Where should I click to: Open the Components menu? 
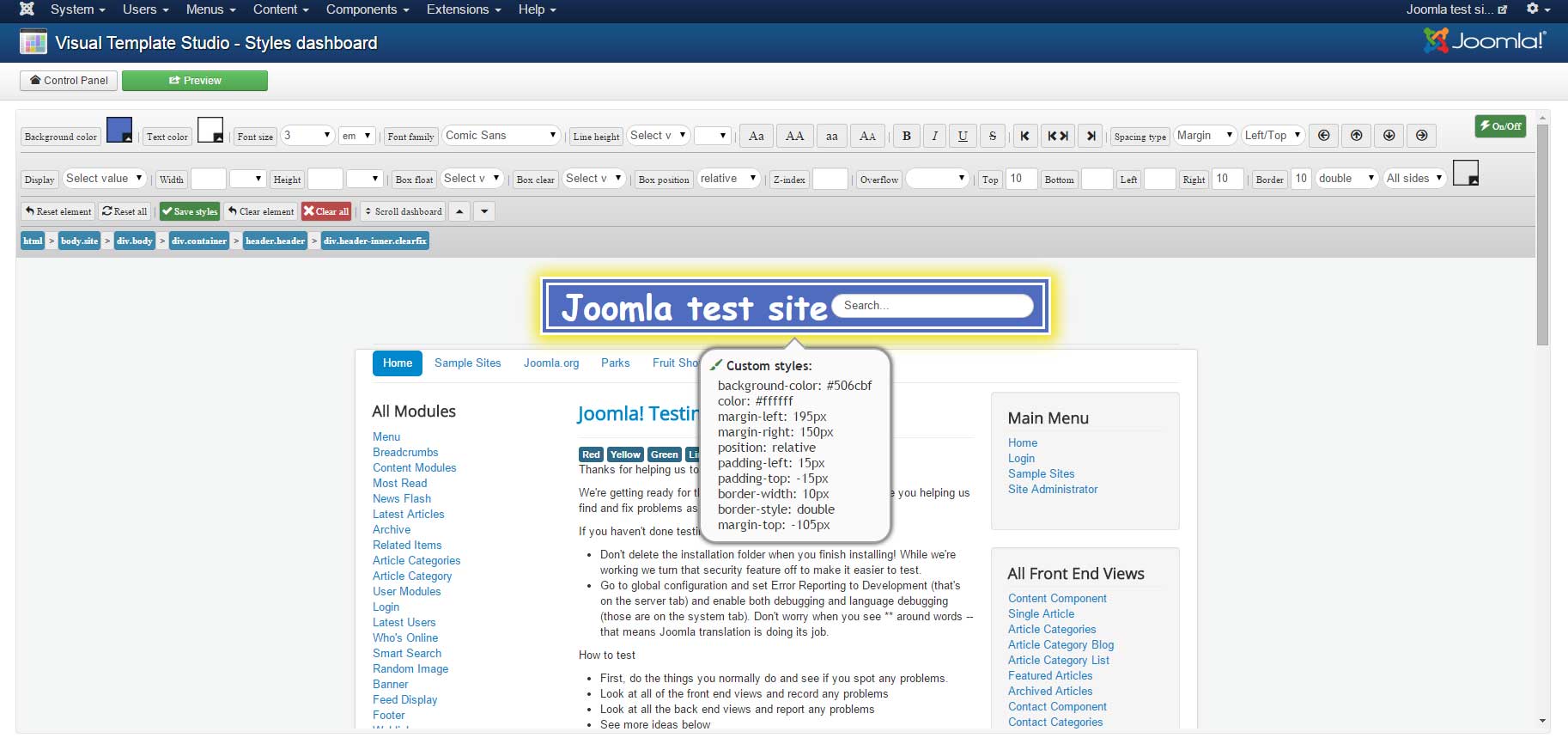368,9
